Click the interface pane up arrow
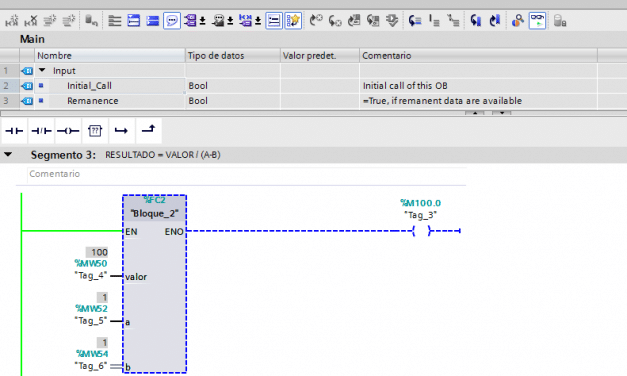This screenshot has height=376, width=627. 475,113
